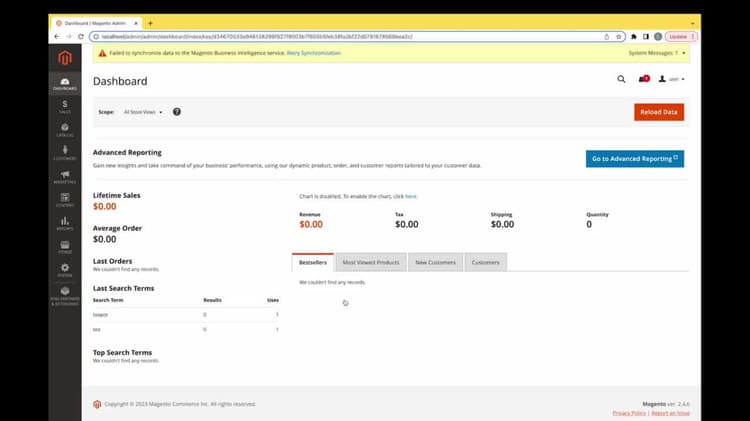
Task: Open the admin user account dropdown
Action: click(672, 79)
